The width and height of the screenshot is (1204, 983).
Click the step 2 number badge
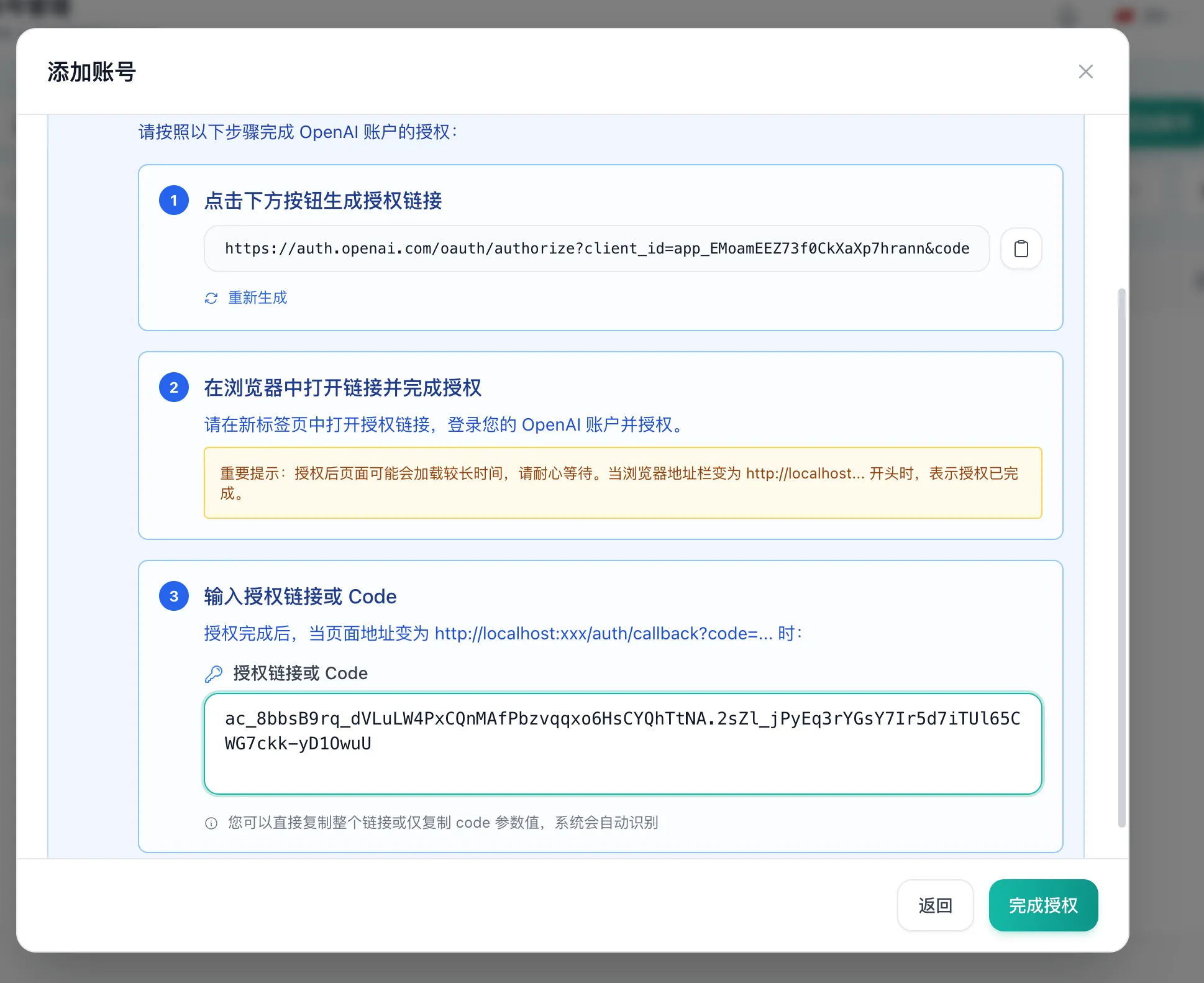(174, 387)
